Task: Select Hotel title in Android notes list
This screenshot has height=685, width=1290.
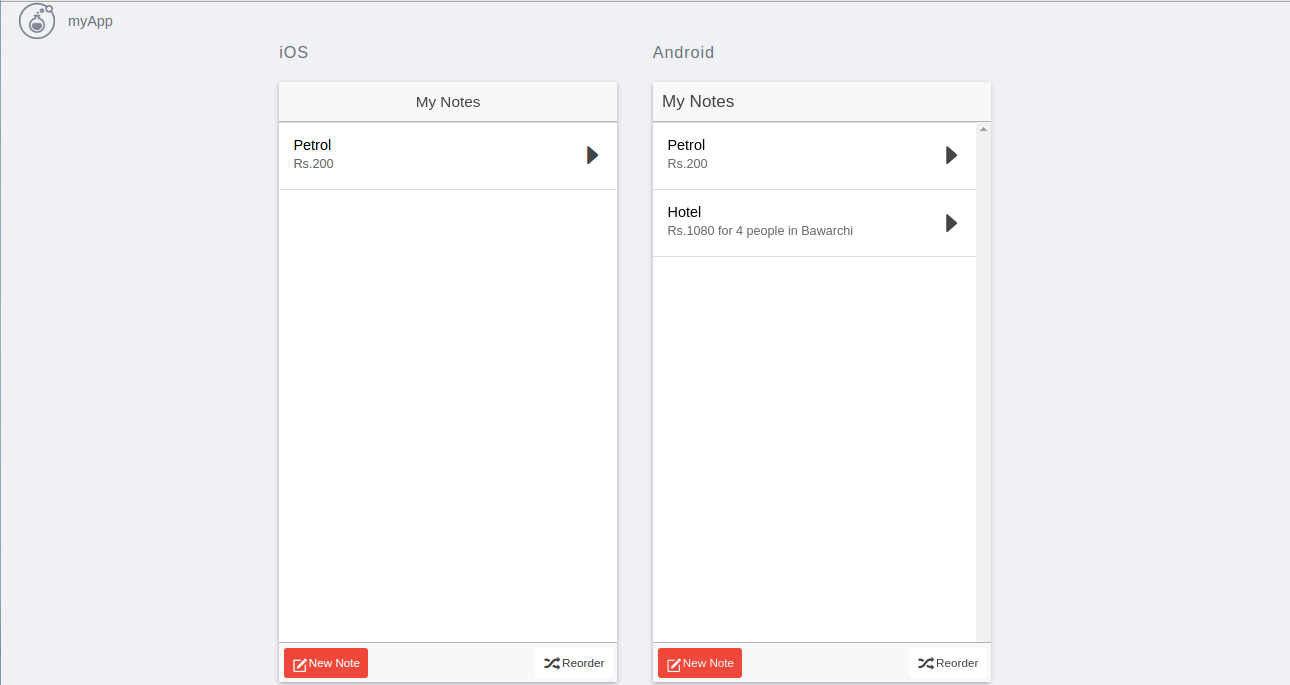Action: [684, 212]
